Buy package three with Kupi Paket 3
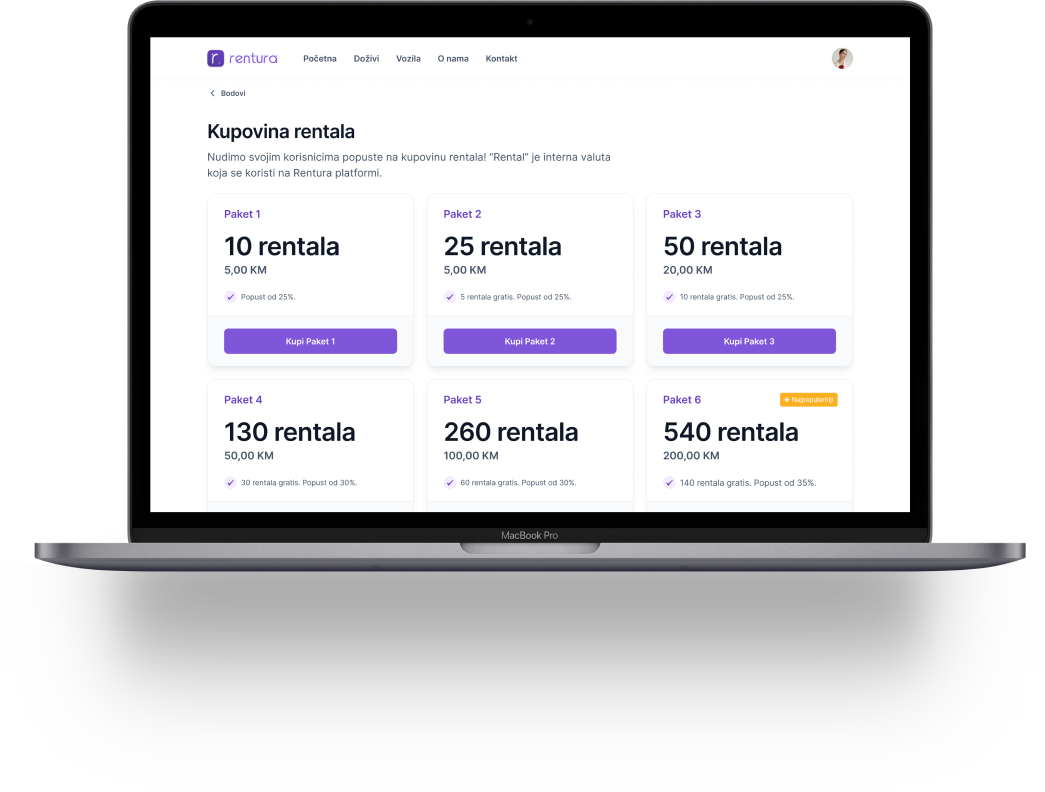1045x792 pixels. click(x=749, y=341)
